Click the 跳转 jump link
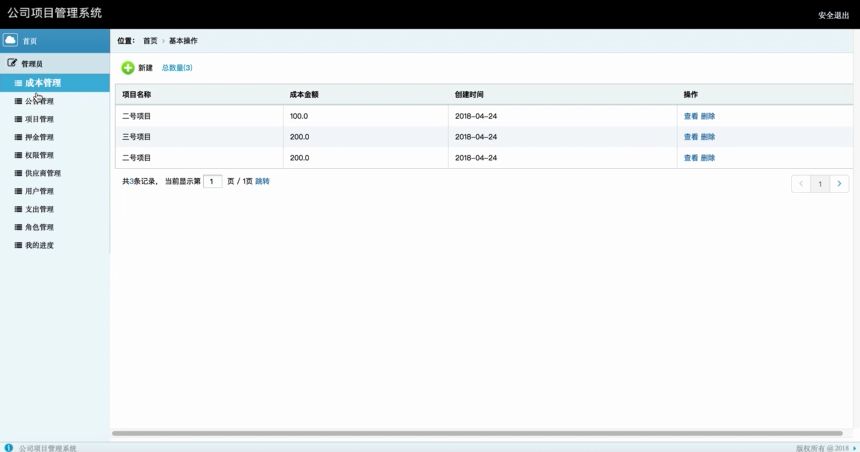The width and height of the screenshot is (860, 452). [x=262, y=181]
